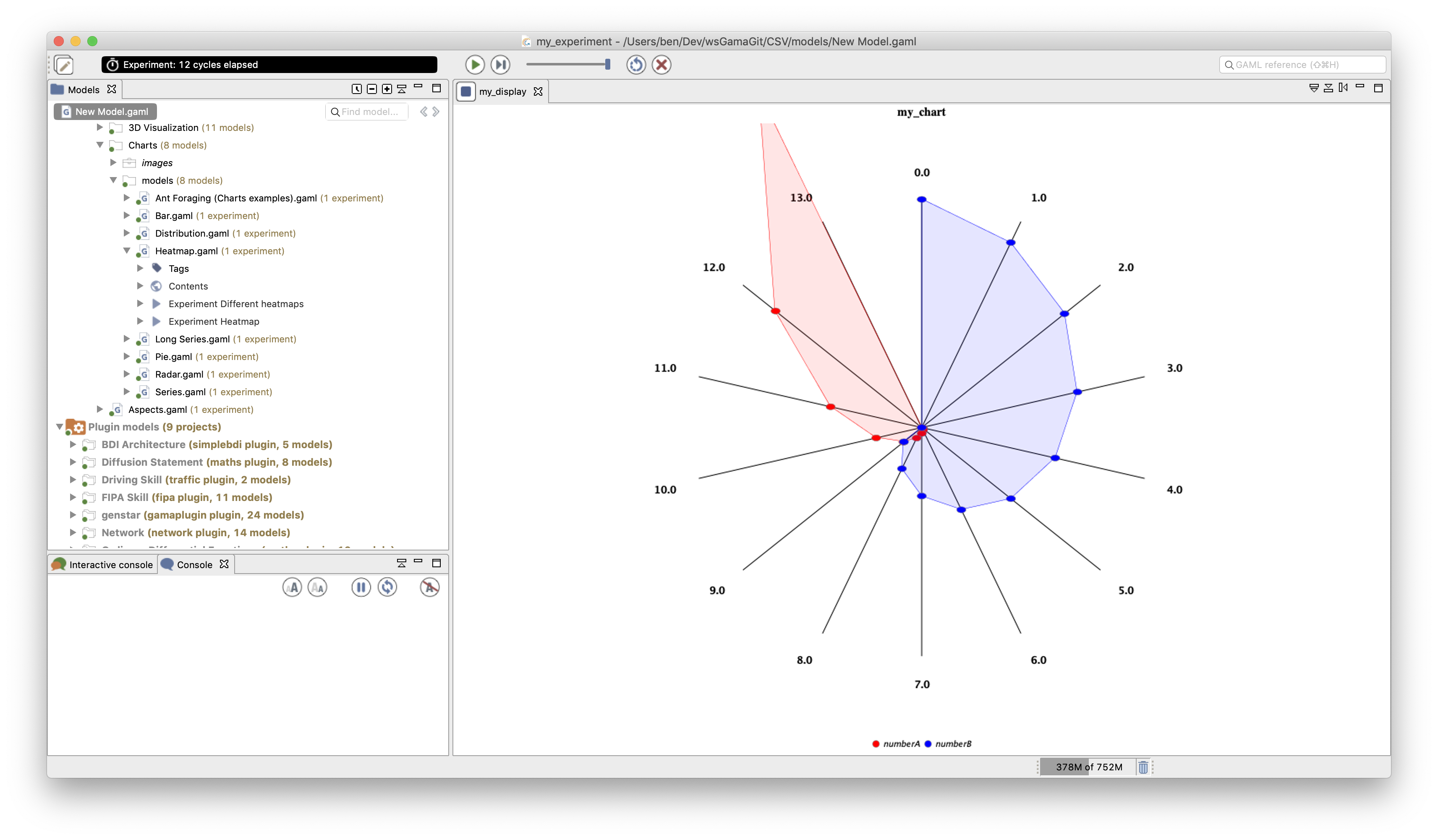Select Experiment Different heatmaps
1438x840 pixels.
pos(235,304)
